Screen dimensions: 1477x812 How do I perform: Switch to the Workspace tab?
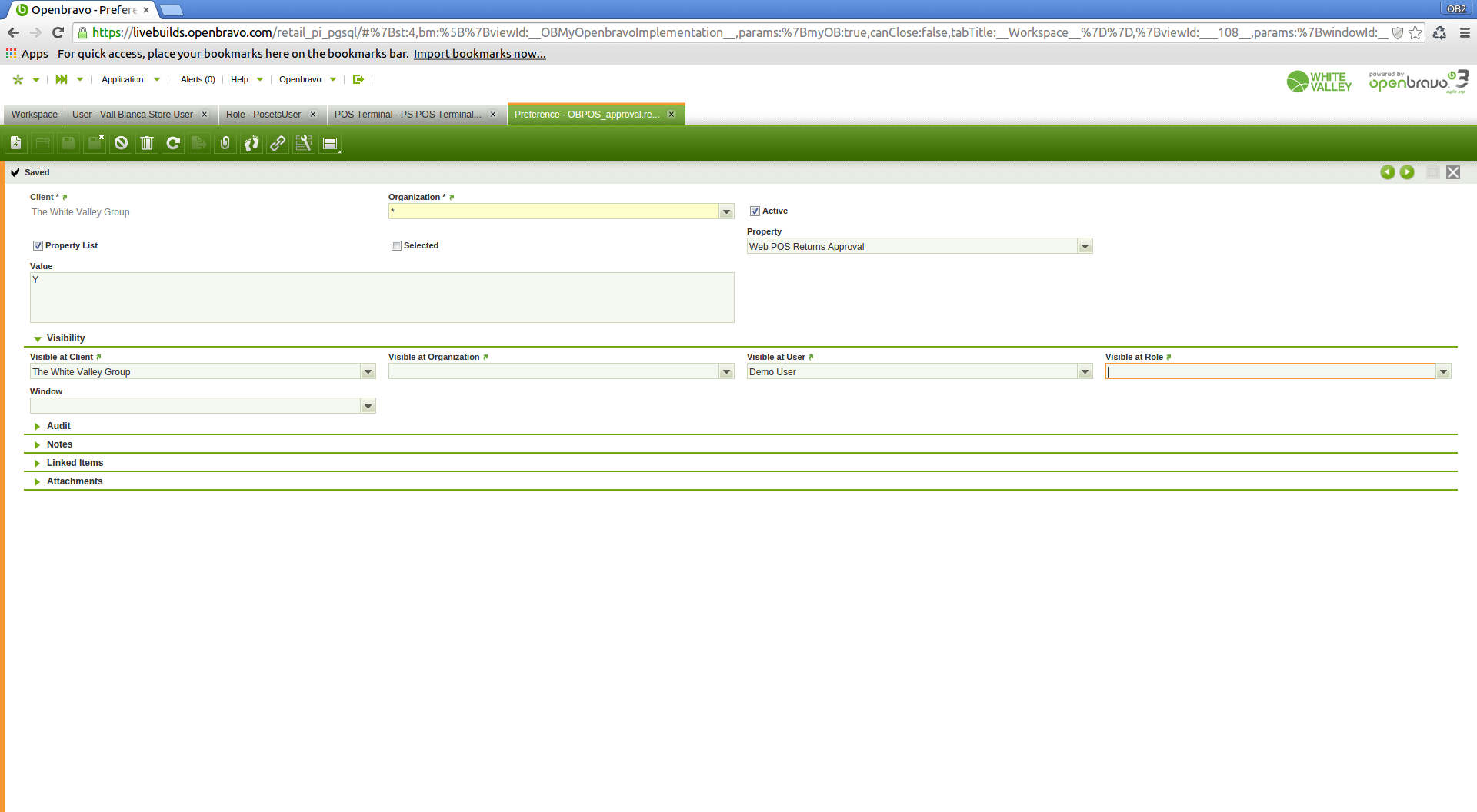pyautogui.click(x=35, y=115)
